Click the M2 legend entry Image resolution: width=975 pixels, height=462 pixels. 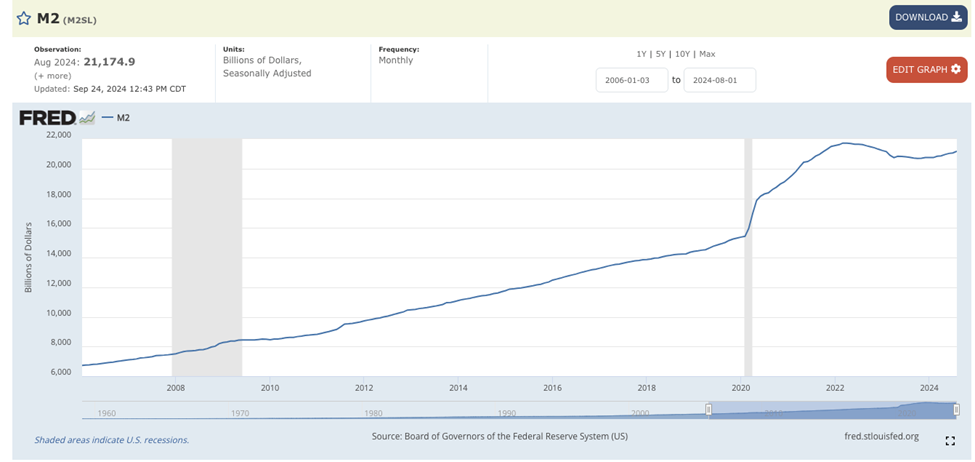tap(116, 118)
